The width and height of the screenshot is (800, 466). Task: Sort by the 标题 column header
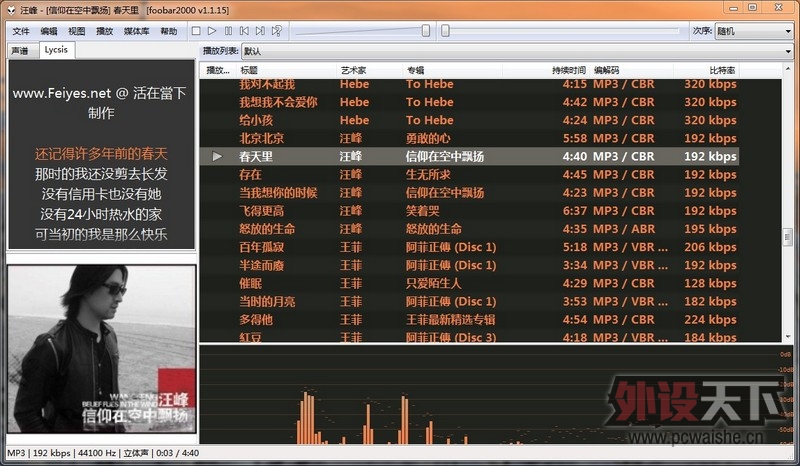point(286,70)
